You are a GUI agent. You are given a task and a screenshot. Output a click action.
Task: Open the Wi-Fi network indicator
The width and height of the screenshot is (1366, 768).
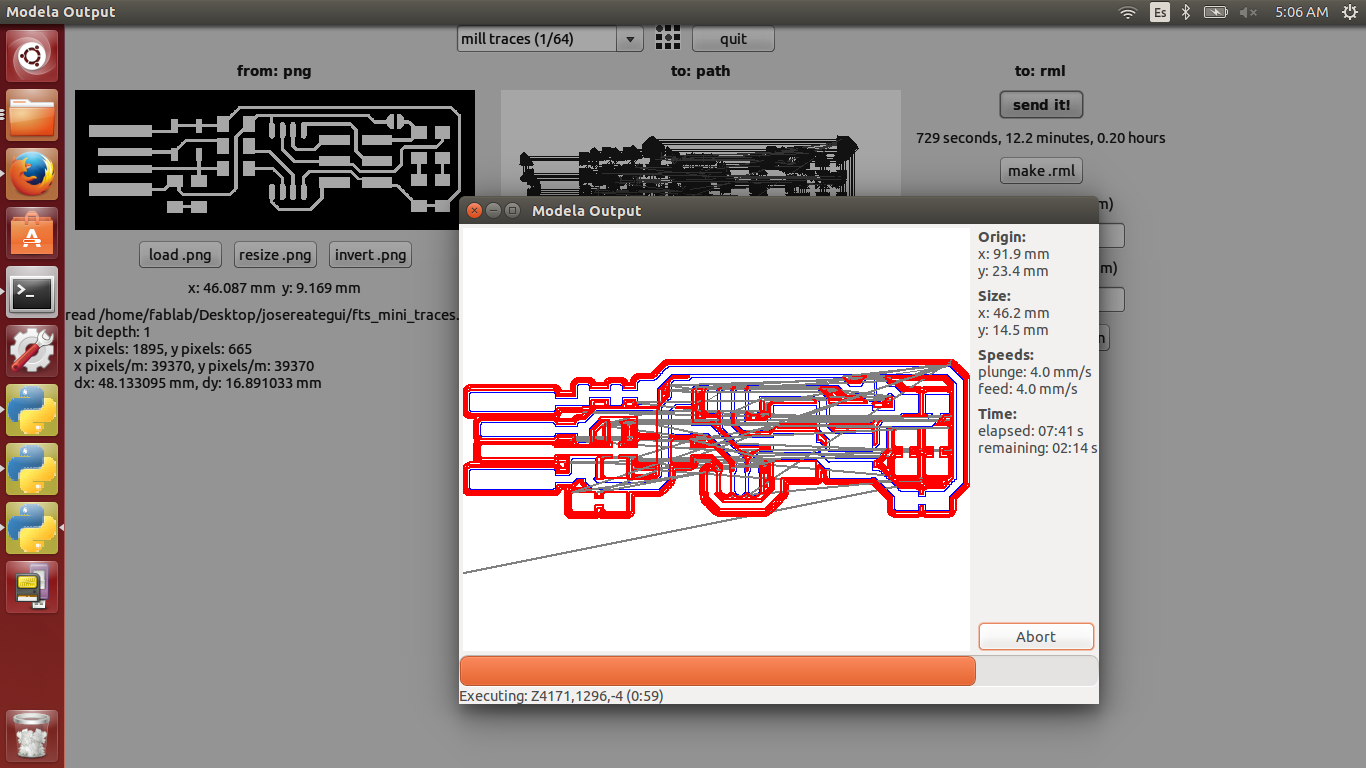click(x=1128, y=12)
